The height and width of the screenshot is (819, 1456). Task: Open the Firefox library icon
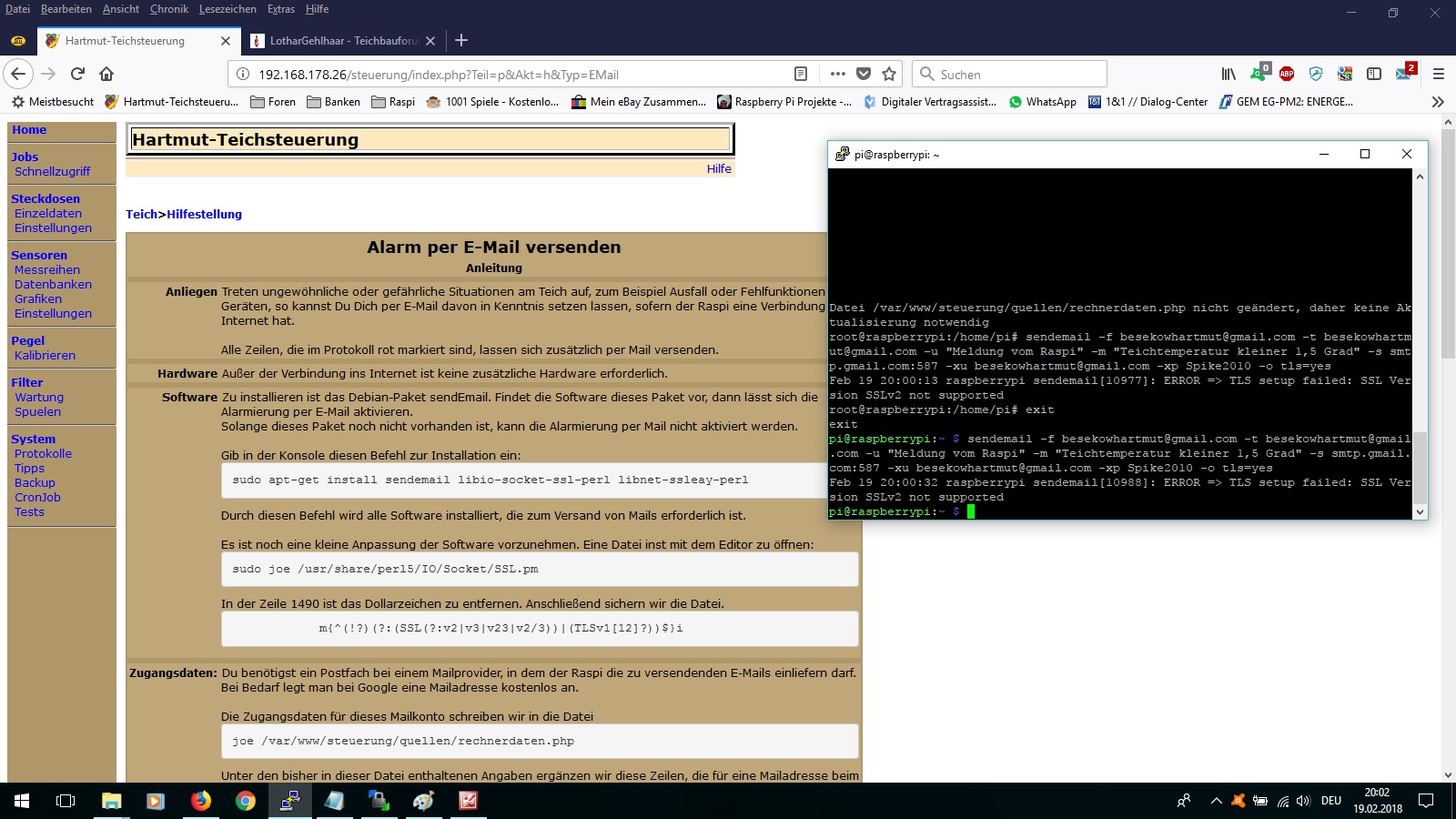[x=1228, y=74]
